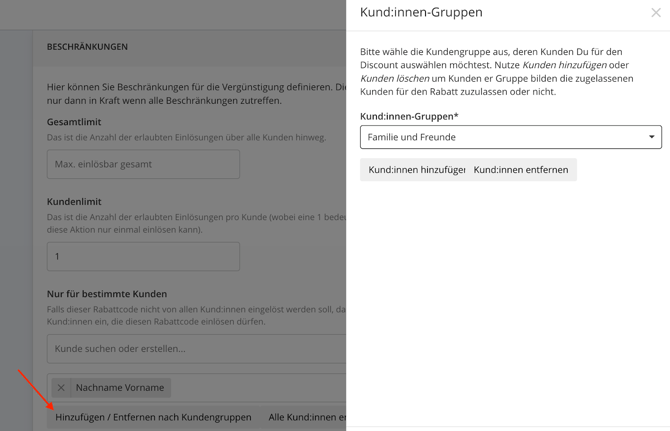Click the Kund:innen-Gruppen panel title

pos(421,13)
